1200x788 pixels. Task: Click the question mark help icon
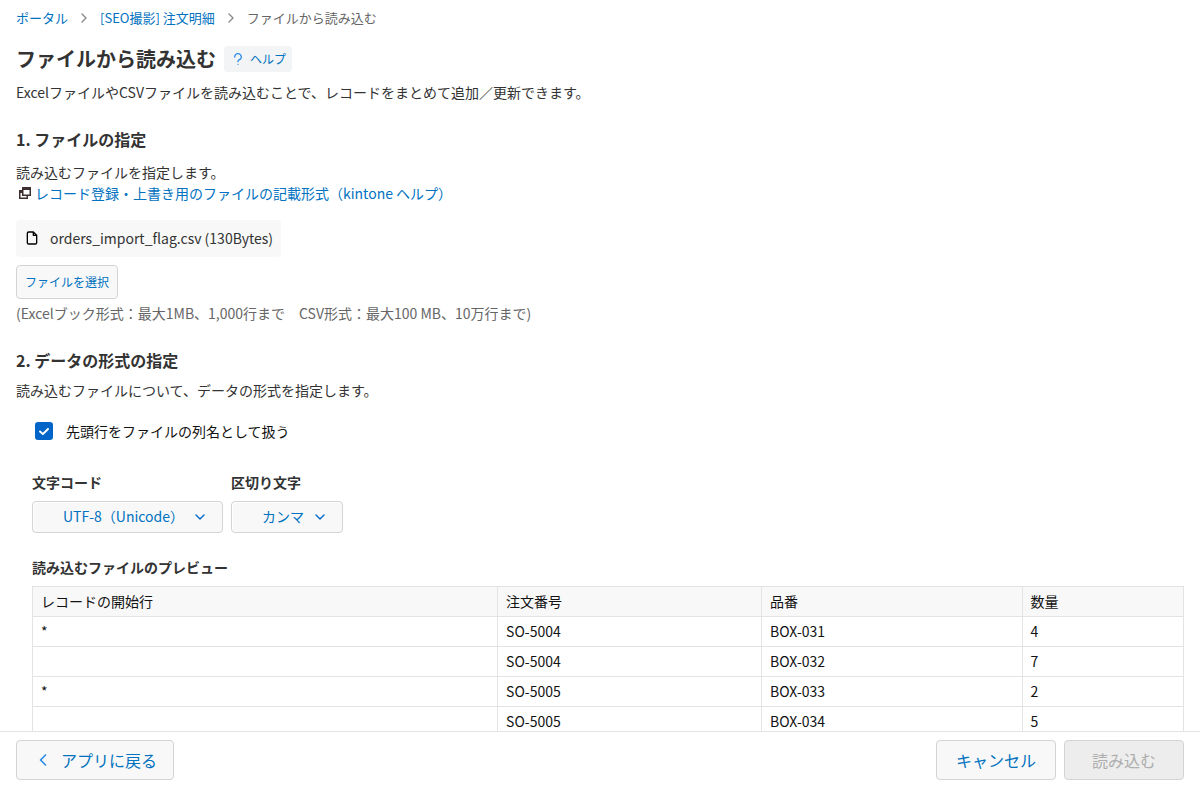238,59
